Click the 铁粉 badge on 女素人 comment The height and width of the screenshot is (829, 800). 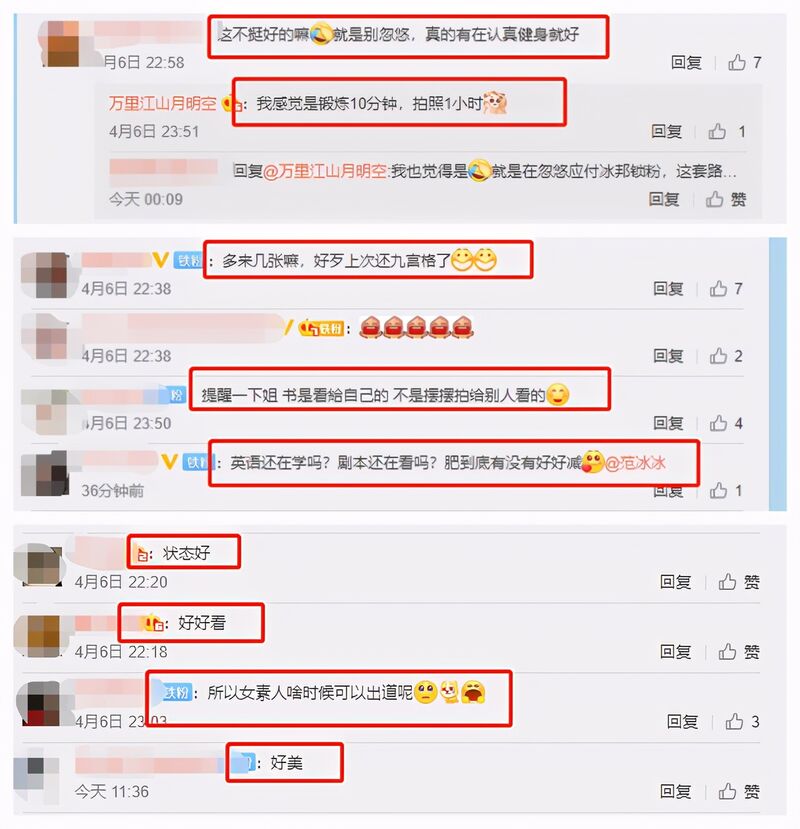177,693
